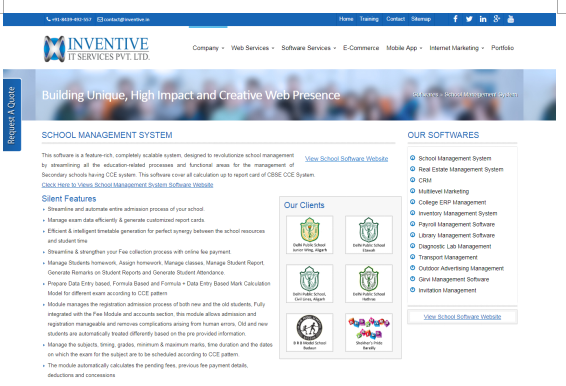Click the Softwares breadcrumb in banner
Screen dimensions: 566x386
coord(426,95)
